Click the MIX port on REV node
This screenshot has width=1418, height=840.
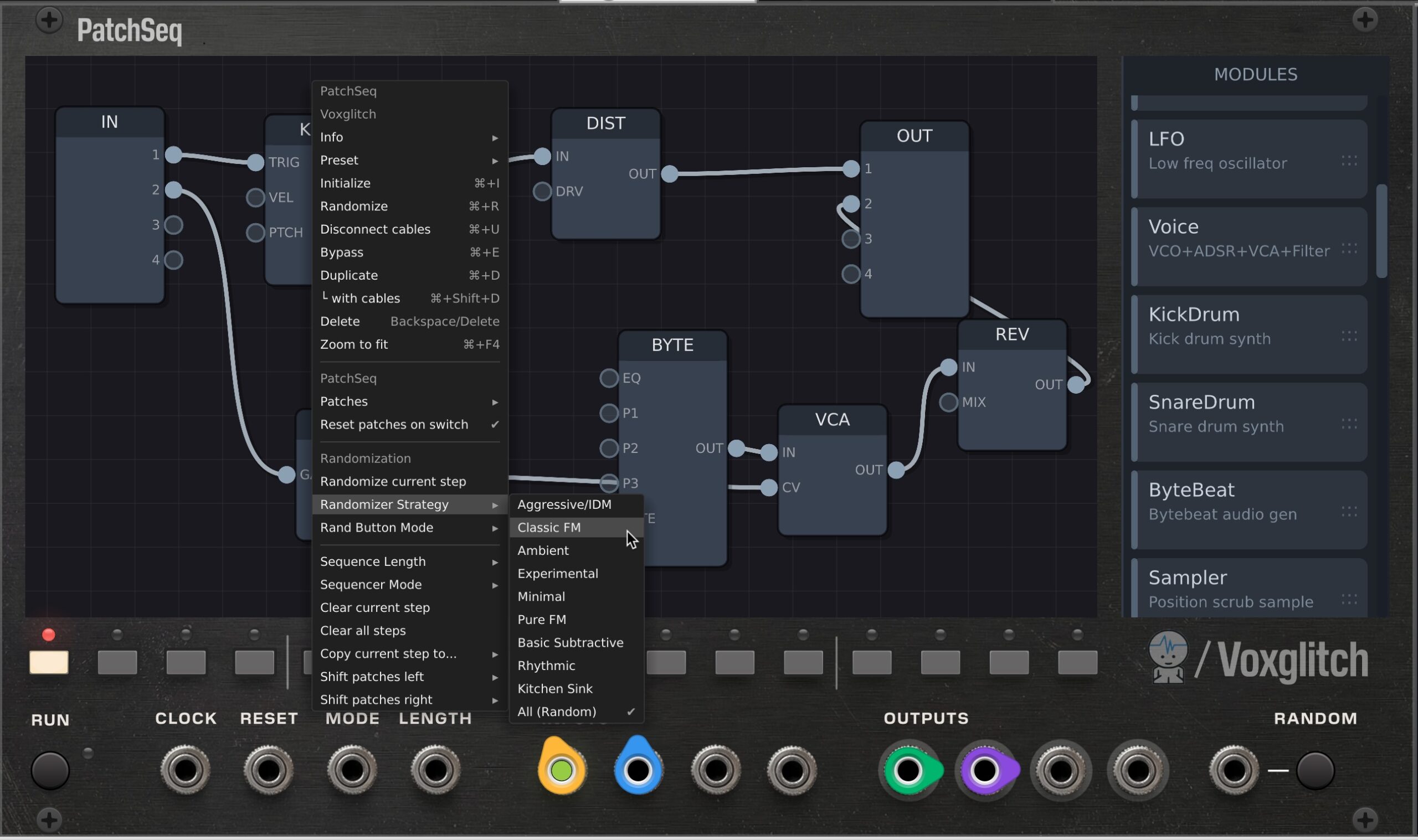click(948, 403)
